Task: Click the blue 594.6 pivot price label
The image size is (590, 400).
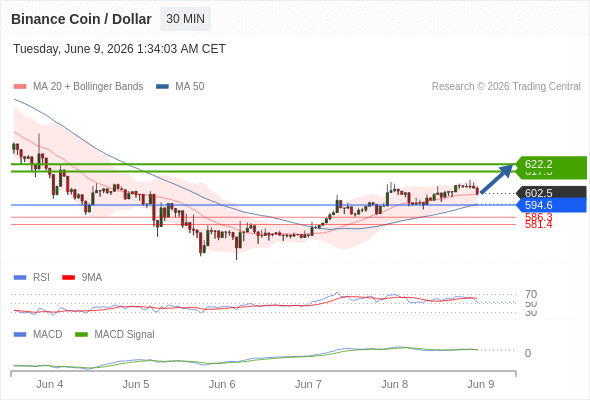Action: coord(550,205)
